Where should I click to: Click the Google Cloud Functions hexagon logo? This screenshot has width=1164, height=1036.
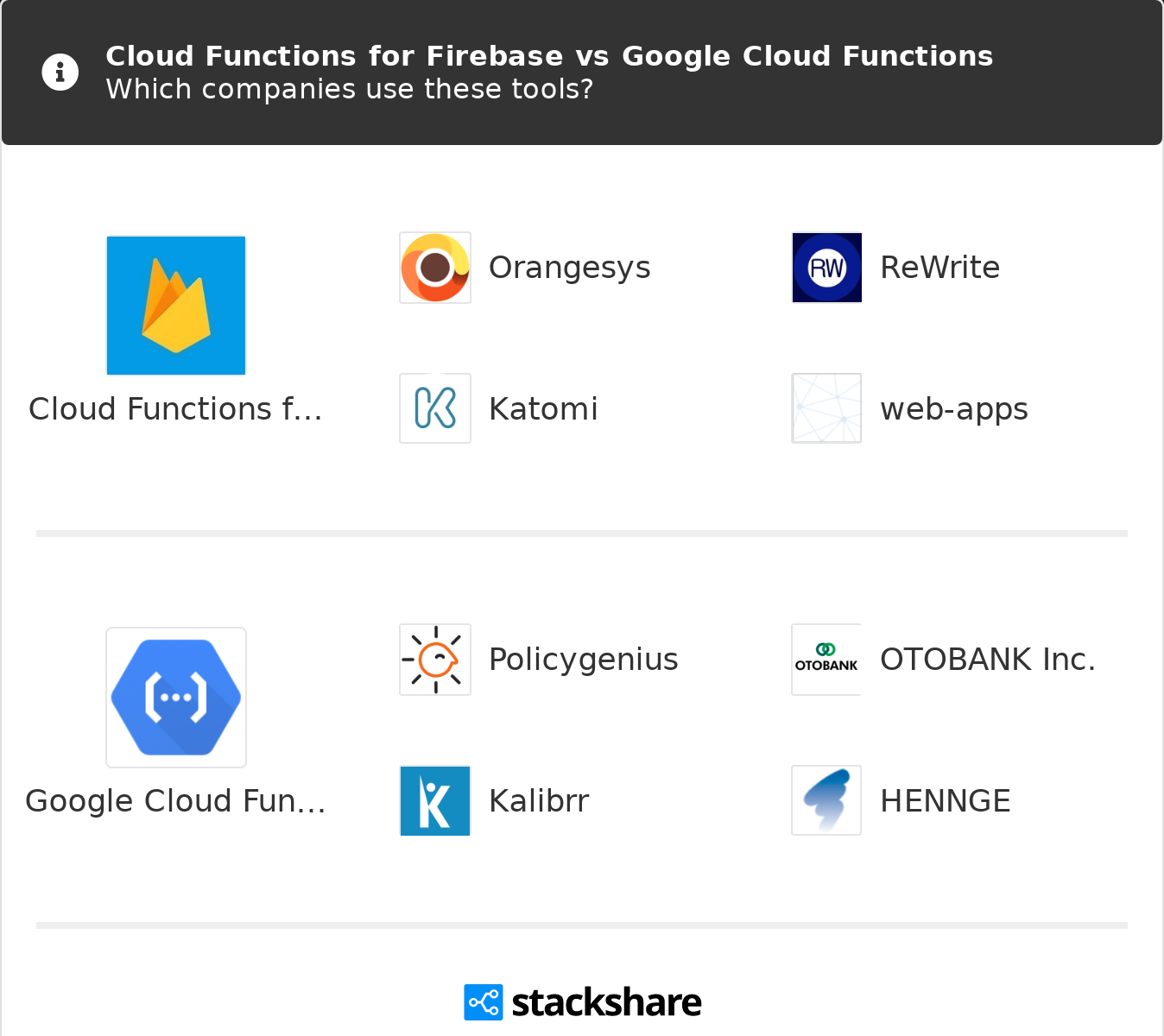pyautogui.click(x=176, y=698)
